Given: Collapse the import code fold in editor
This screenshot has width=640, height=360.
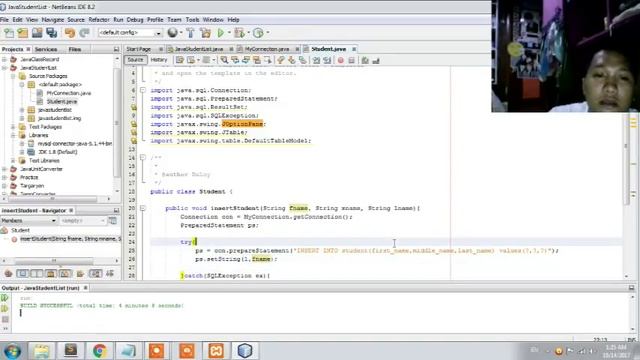Looking at the screenshot, I should coord(142,90).
